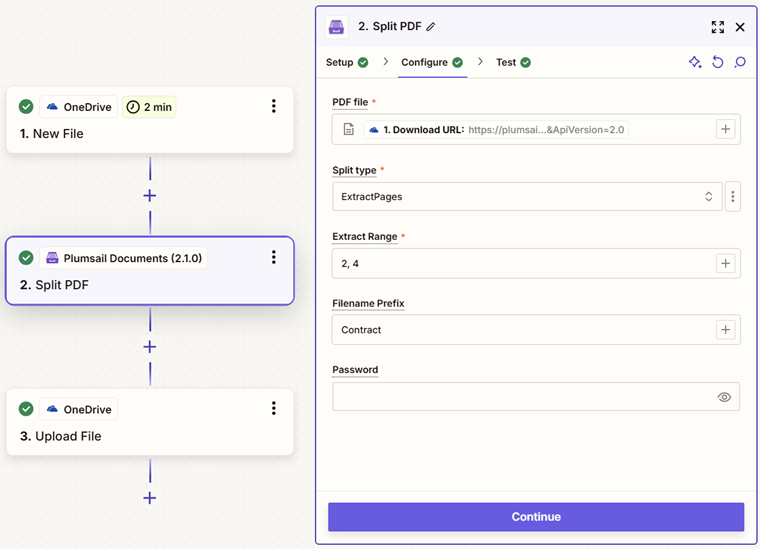Click the plus button in PDF file field
The height and width of the screenshot is (549, 760).
click(726, 129)
